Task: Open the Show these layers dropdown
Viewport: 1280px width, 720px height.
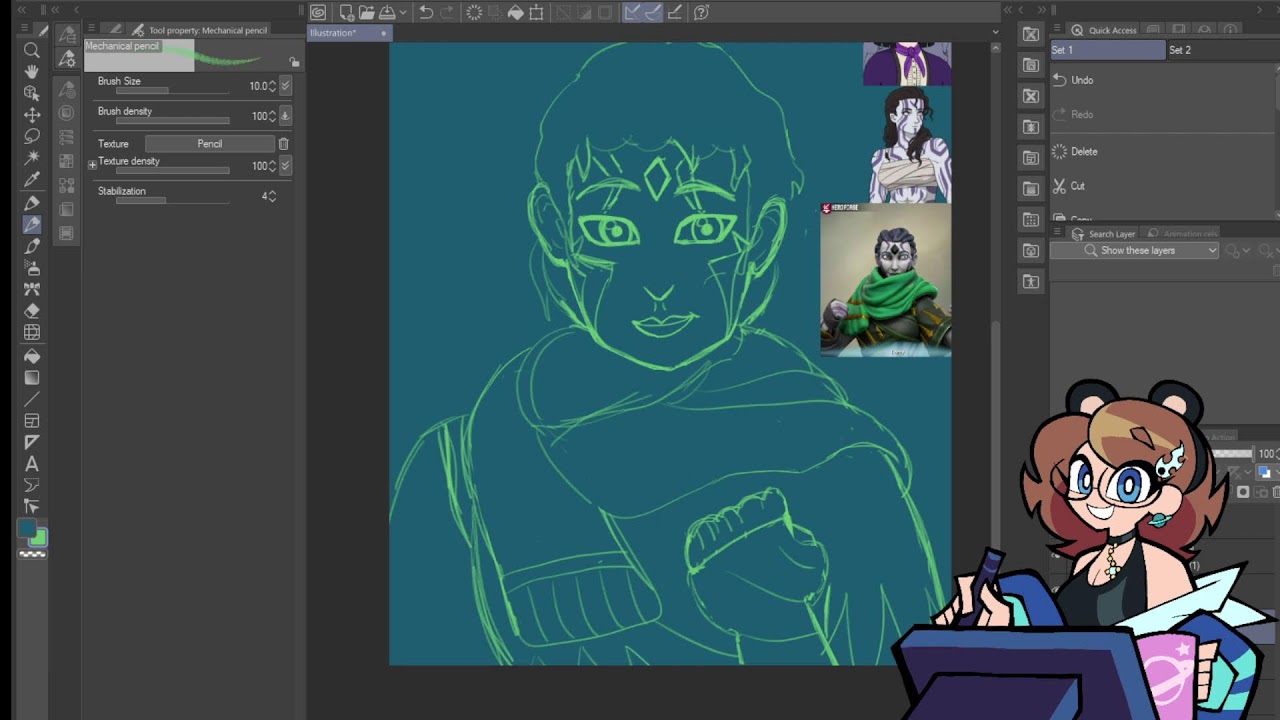Action: pyautogui.click(x=1134, y=250)
